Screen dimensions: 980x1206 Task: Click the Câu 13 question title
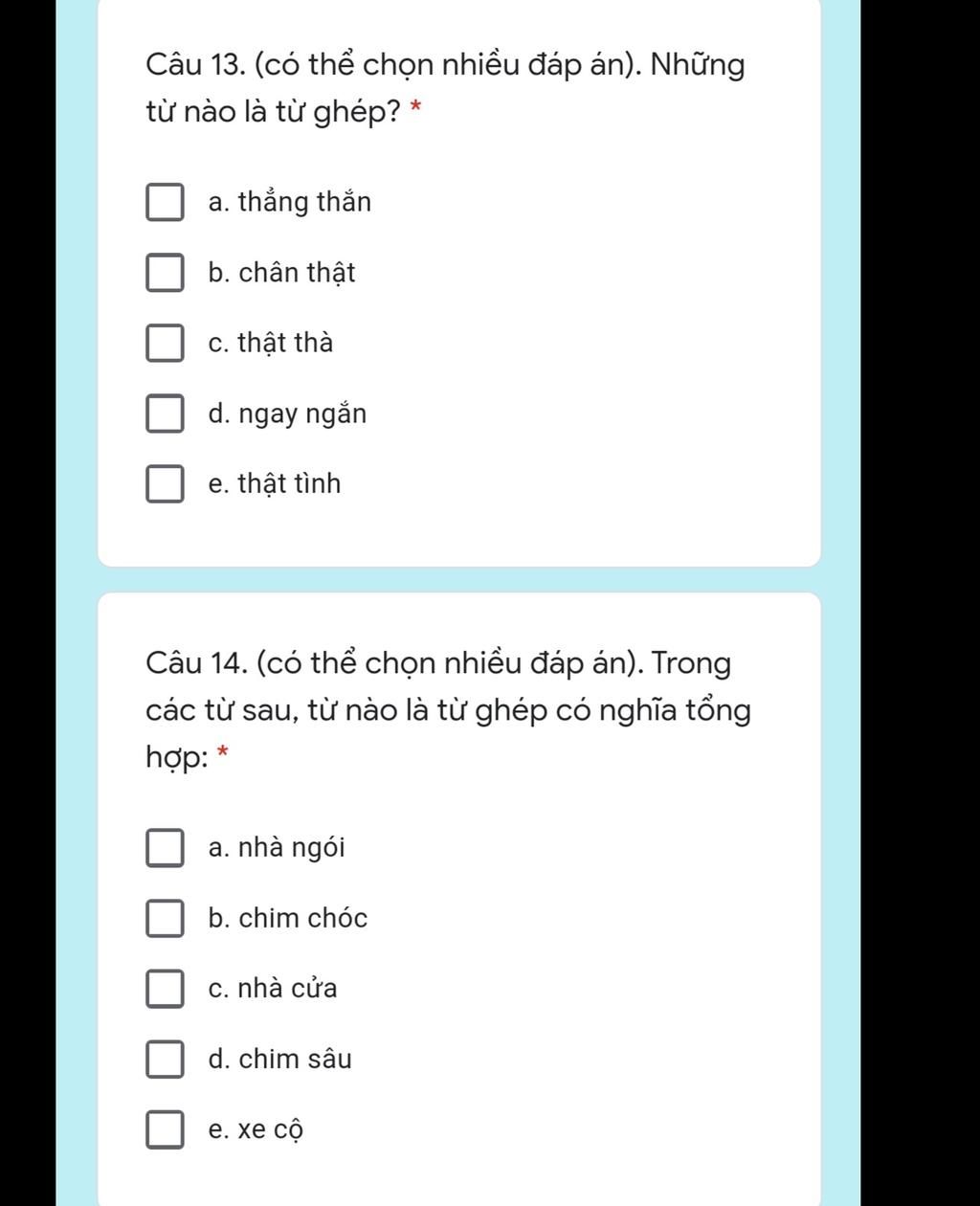click(446, 89)
